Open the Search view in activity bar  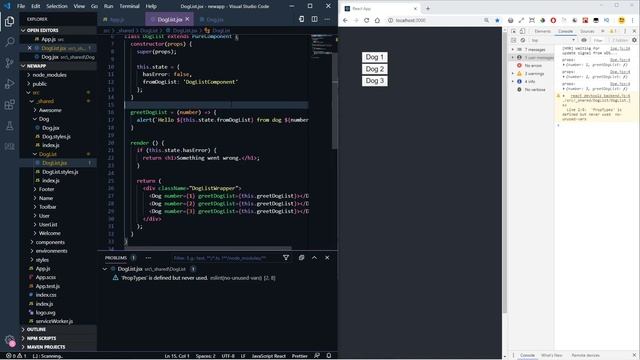9,42
